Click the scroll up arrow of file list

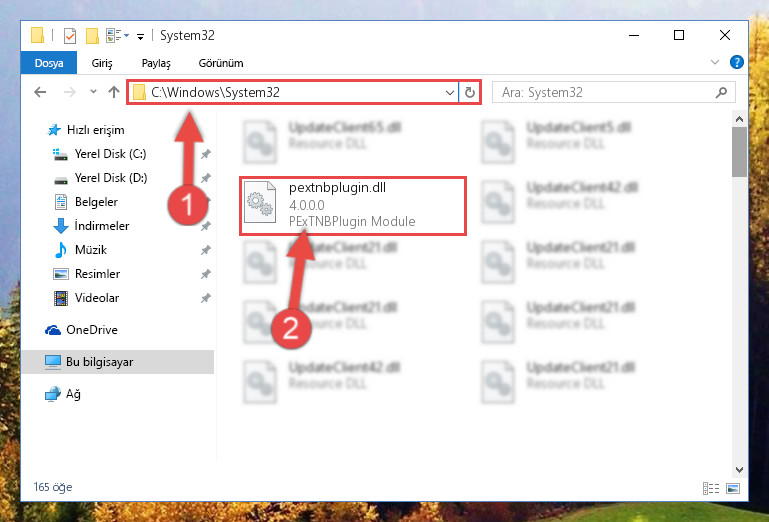point(740,119)
